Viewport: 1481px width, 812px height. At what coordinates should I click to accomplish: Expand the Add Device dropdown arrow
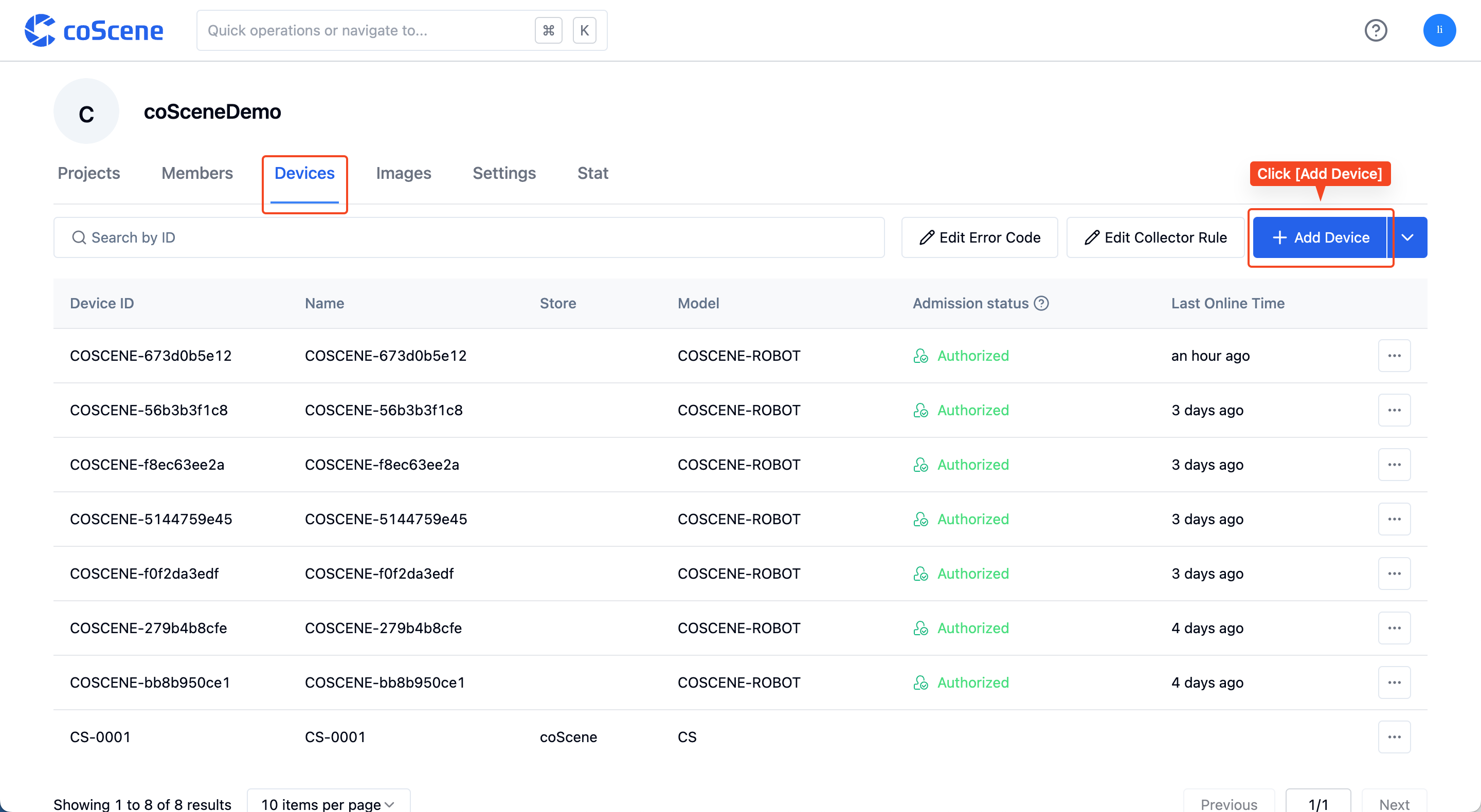(x=1407, y=237)
